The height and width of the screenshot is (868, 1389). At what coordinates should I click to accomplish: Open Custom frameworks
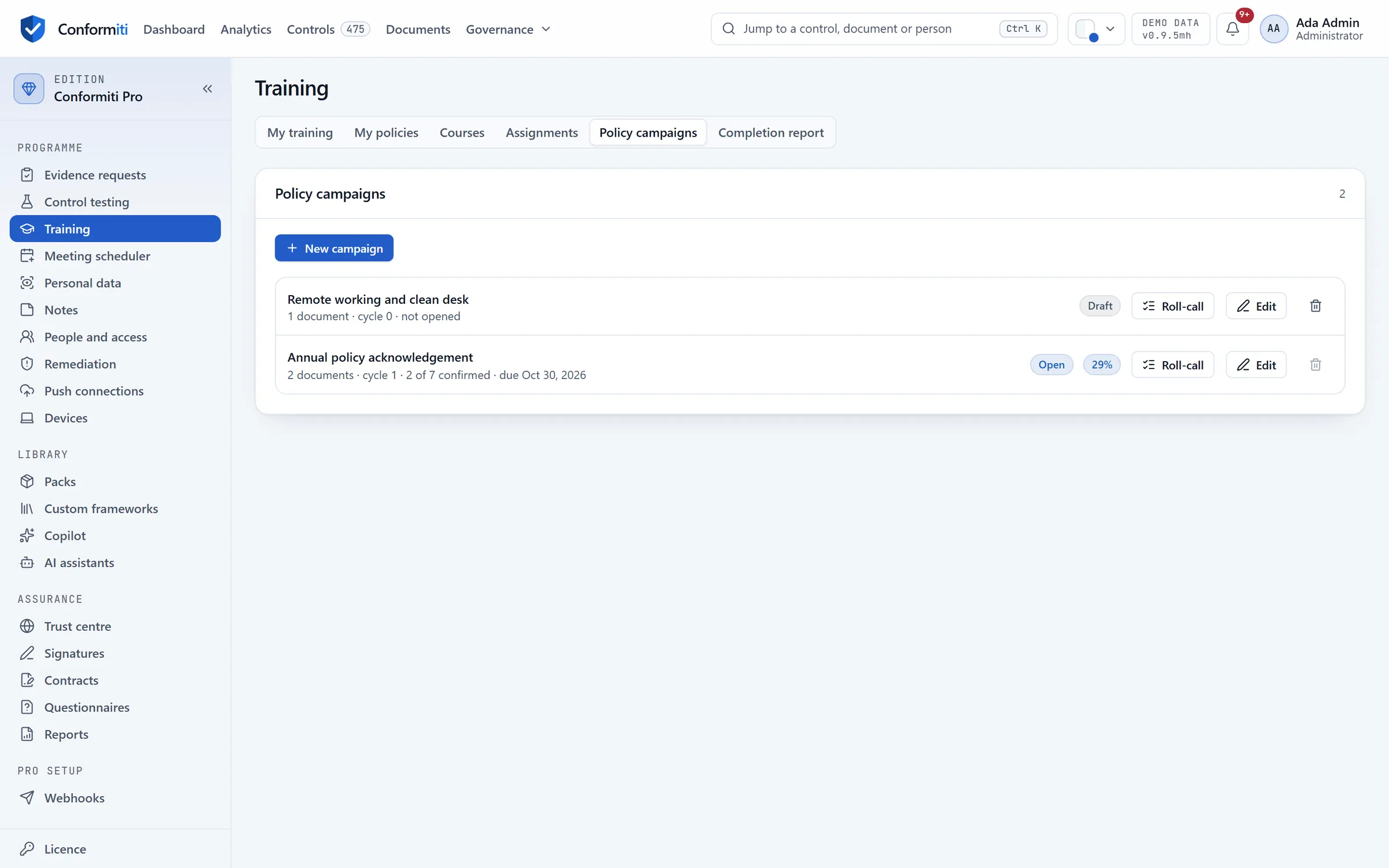coord(115,508)
